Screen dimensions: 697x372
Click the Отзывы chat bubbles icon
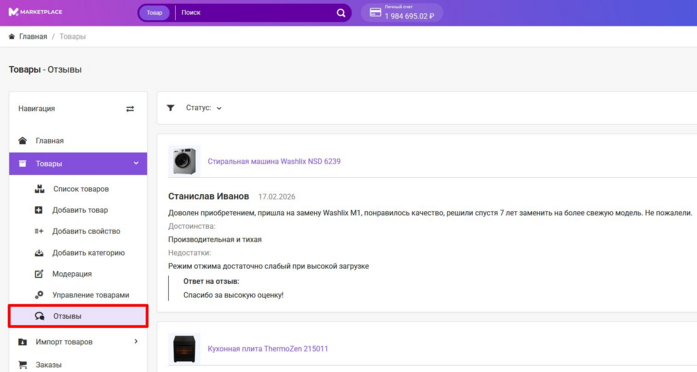40,316
